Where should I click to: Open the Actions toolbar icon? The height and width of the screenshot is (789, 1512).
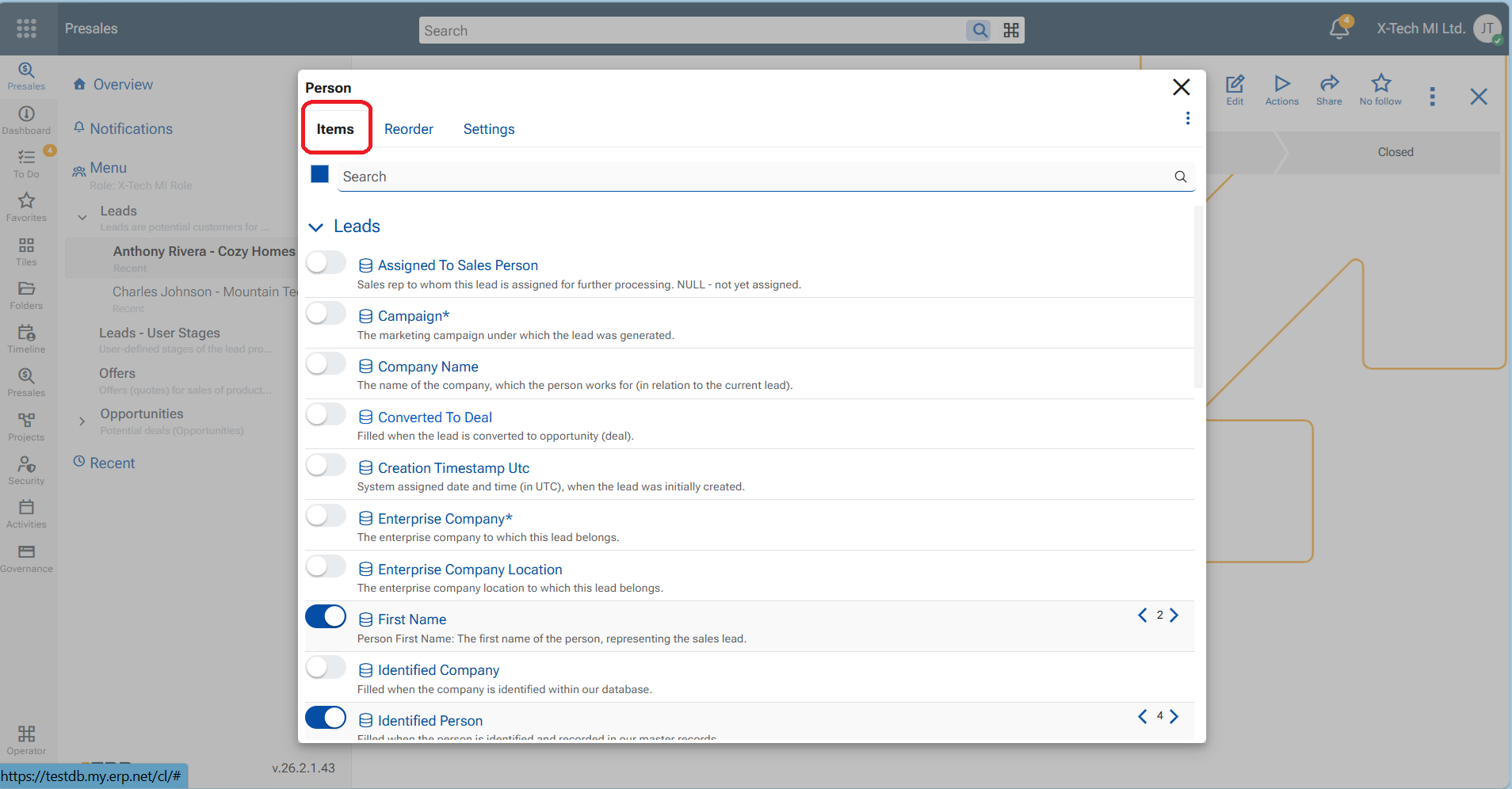[1281, 90]
